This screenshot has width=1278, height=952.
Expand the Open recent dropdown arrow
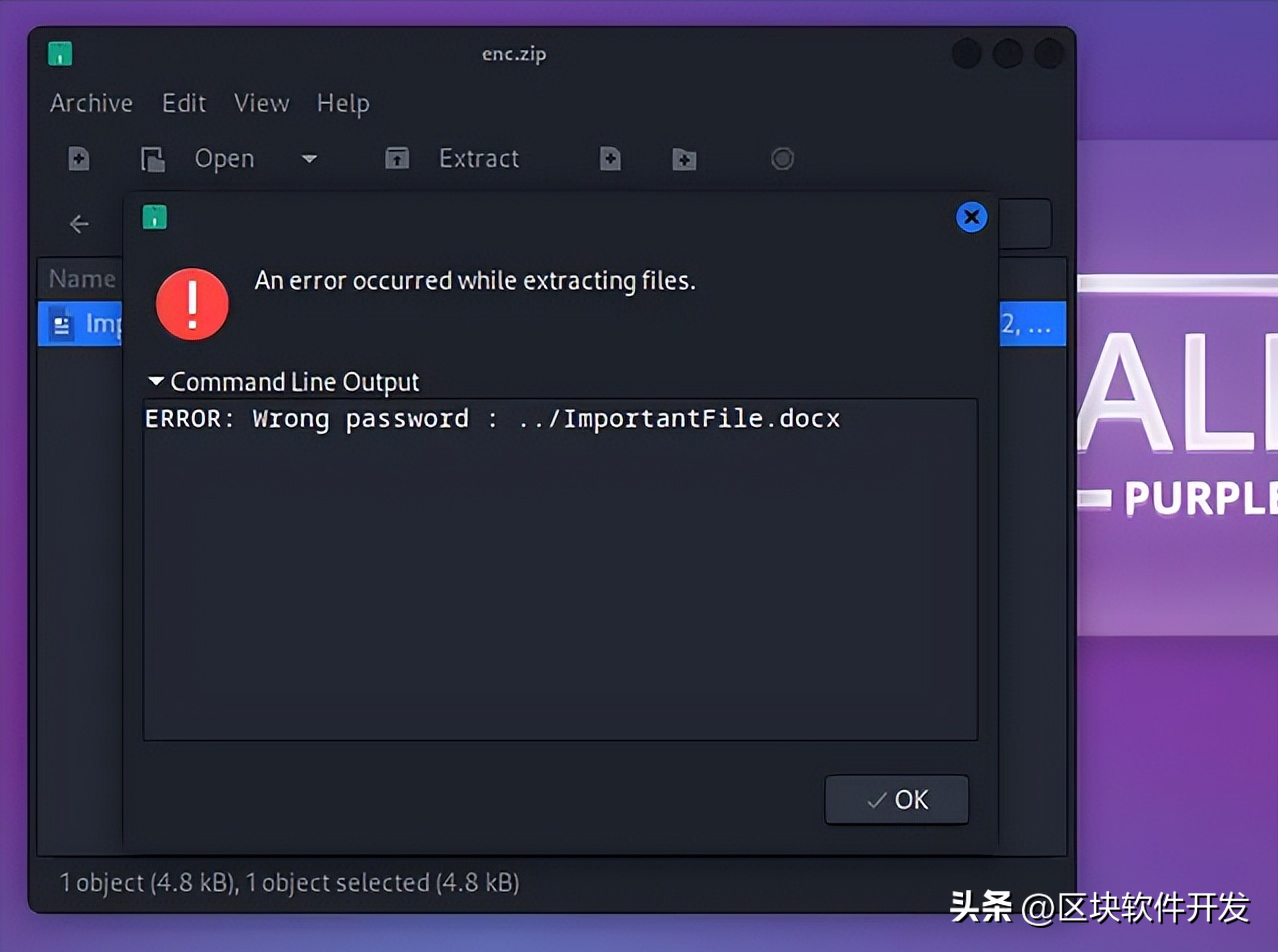(x=309, y=159)
